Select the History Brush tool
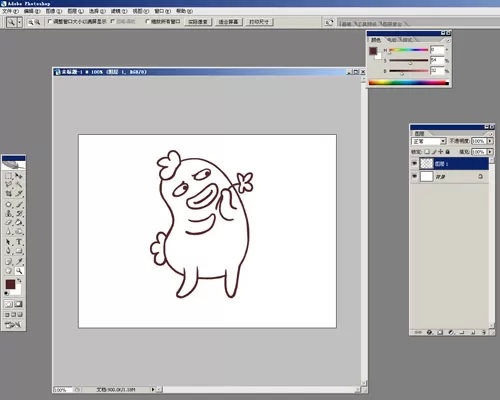Viewport: 500px width, 400px height. pos(19,214)
